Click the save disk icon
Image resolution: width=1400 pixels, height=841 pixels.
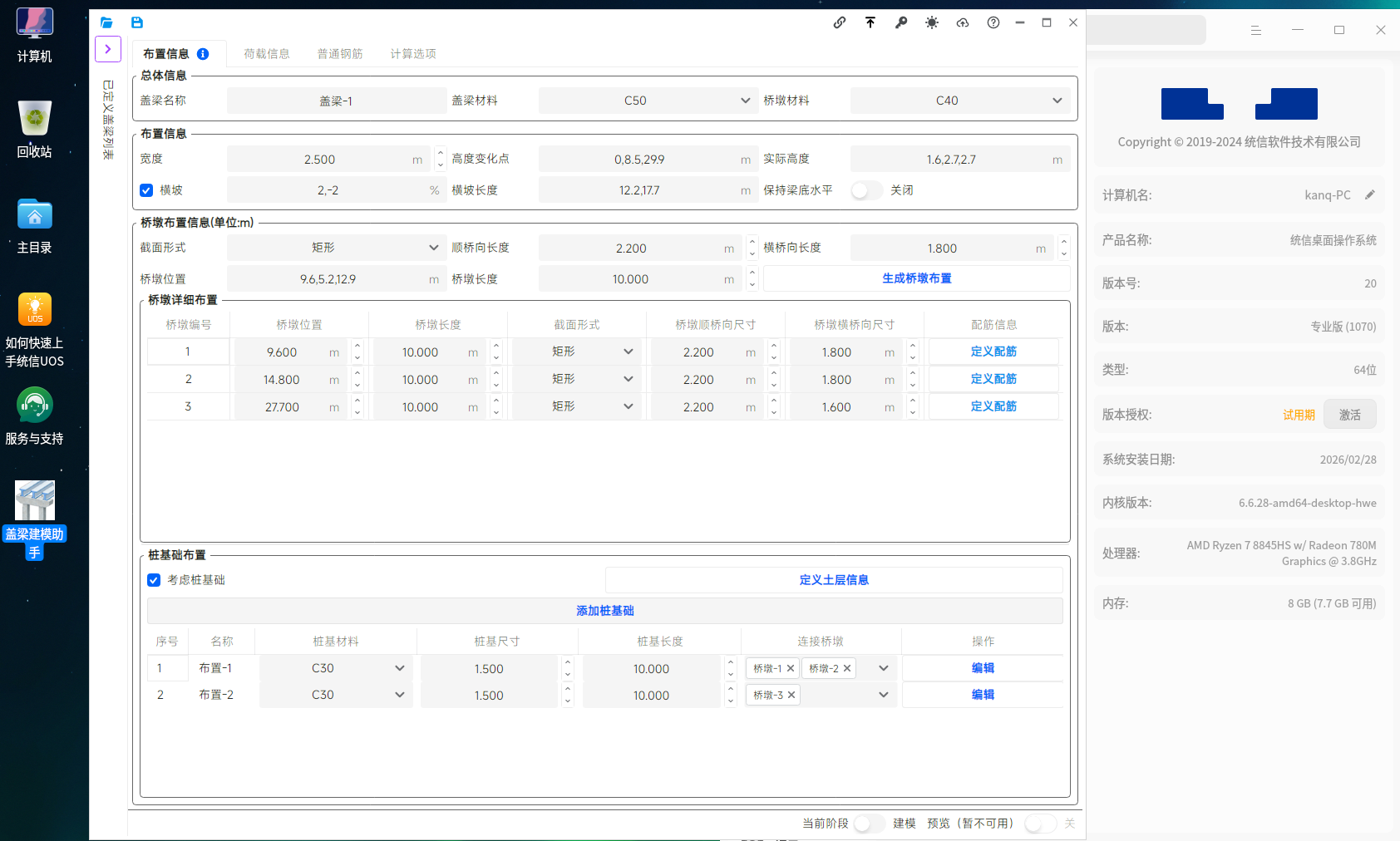(x=137, y=22)
